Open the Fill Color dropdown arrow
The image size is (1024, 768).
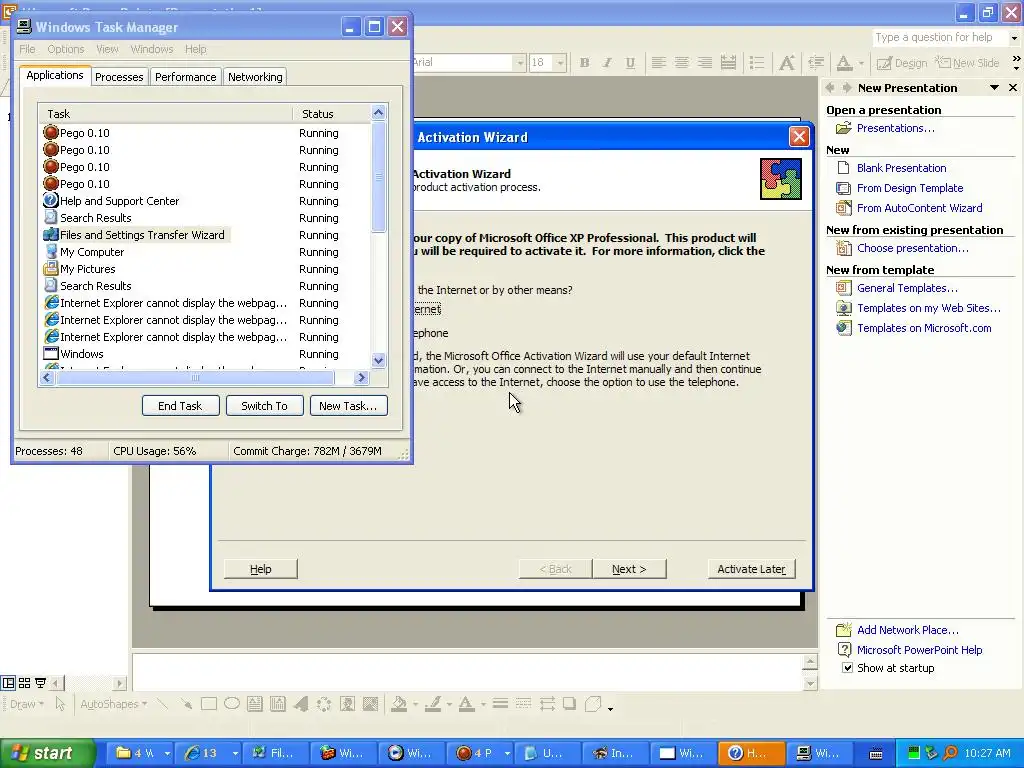(415, 704)
